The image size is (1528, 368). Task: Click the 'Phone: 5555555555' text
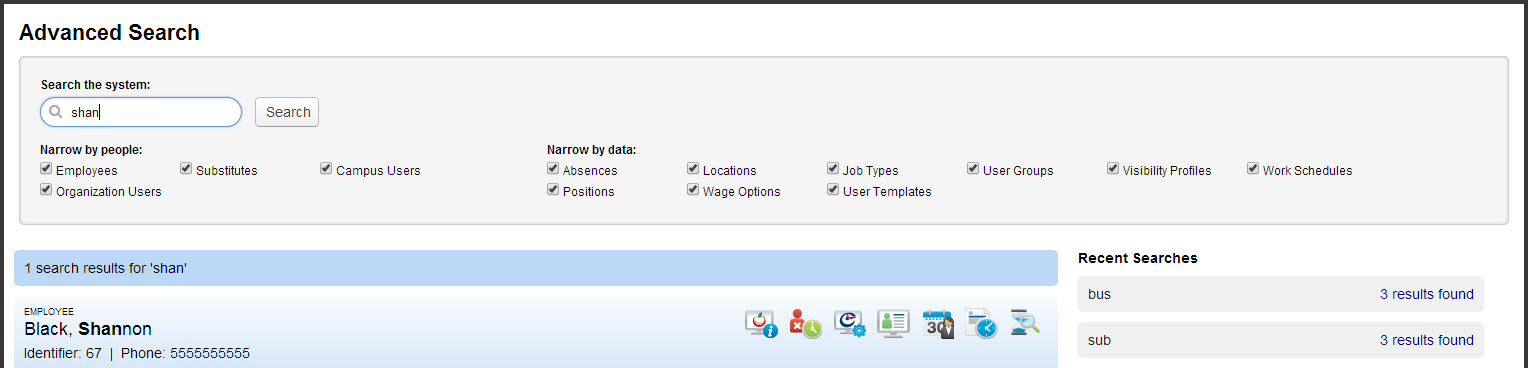(185, 353)
